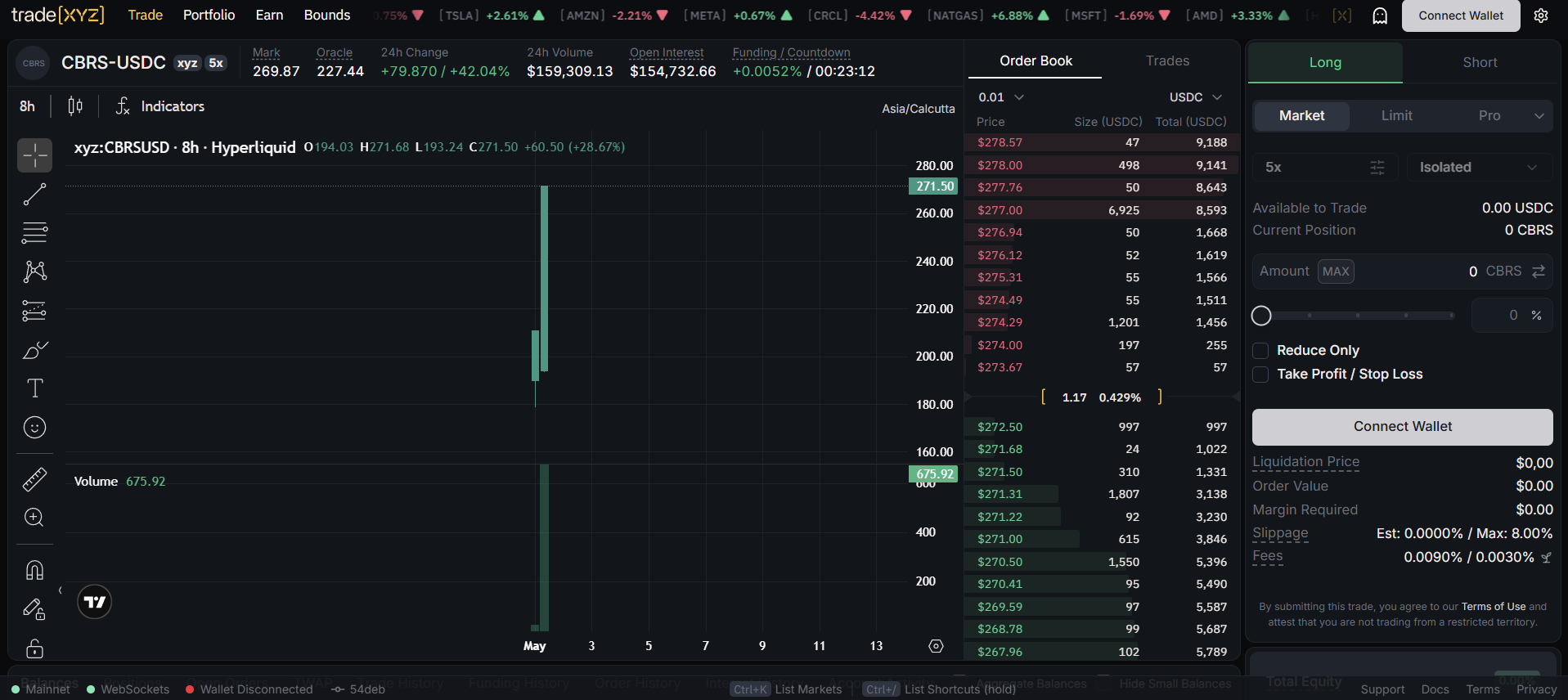Select the Long side toggle
The image size is (1568, 700).
(1325, 63)
